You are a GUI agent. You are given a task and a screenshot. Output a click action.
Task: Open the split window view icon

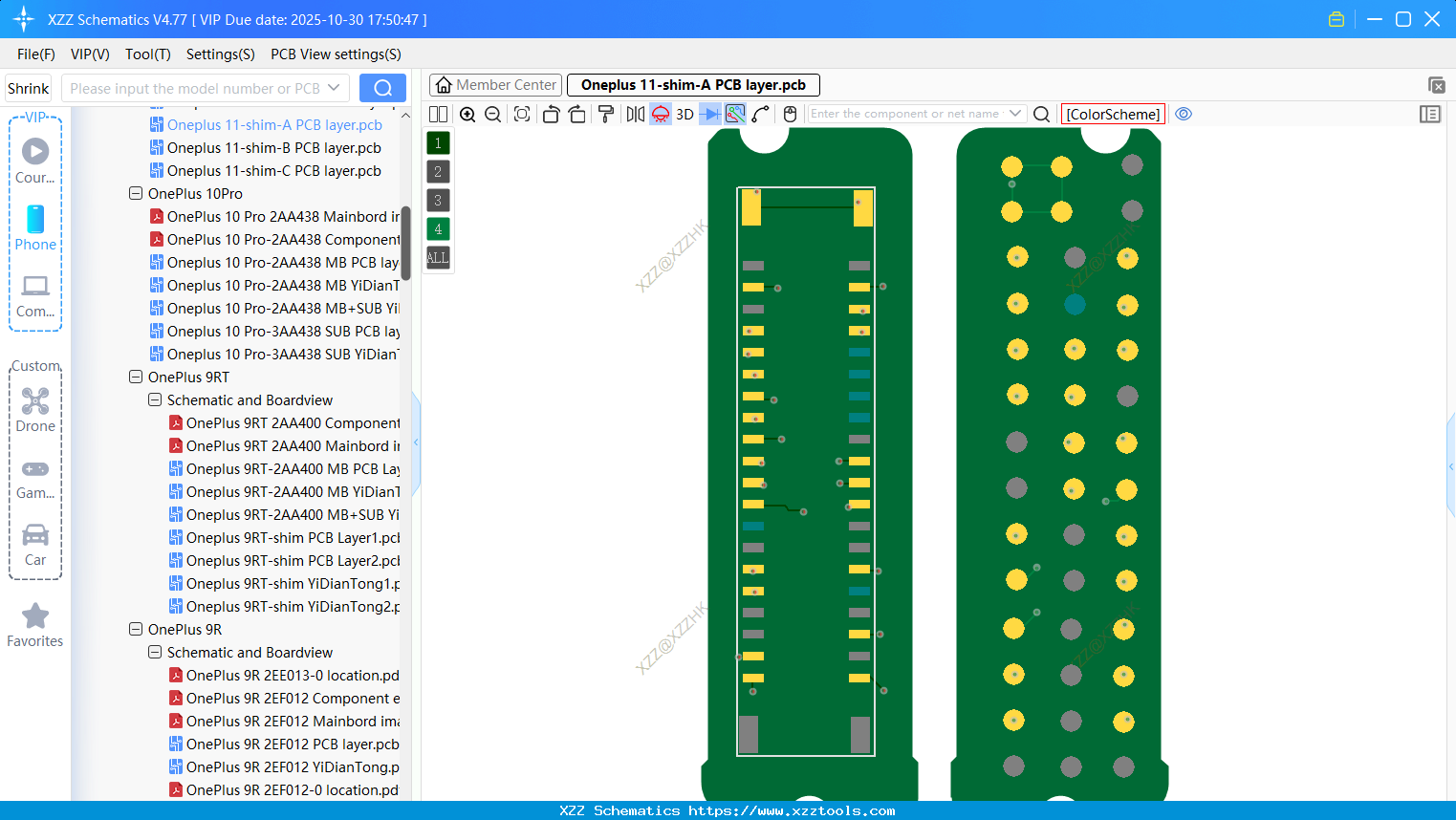coord(439,114)
